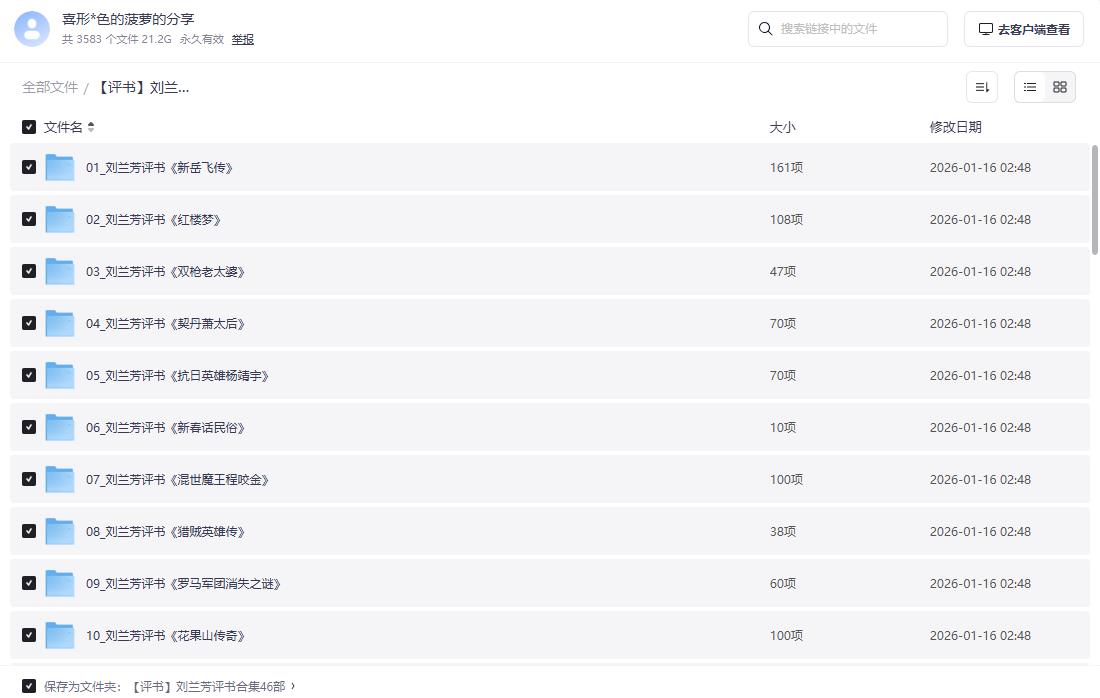Viewport: 1100px width, 698px height.
Task: Click the 共 3583 个文件 21.2G summary text
Action: click(116, 39)
